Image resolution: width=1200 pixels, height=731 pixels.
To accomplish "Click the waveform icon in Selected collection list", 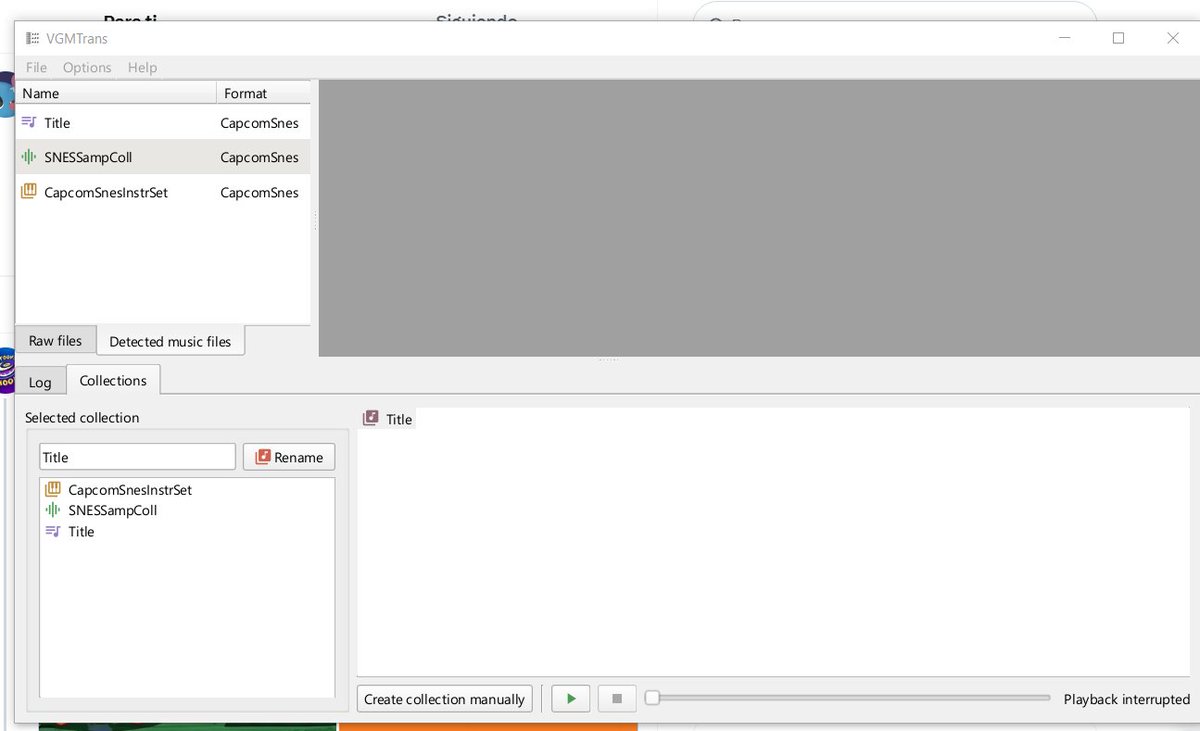I will [x=53, y=510].
